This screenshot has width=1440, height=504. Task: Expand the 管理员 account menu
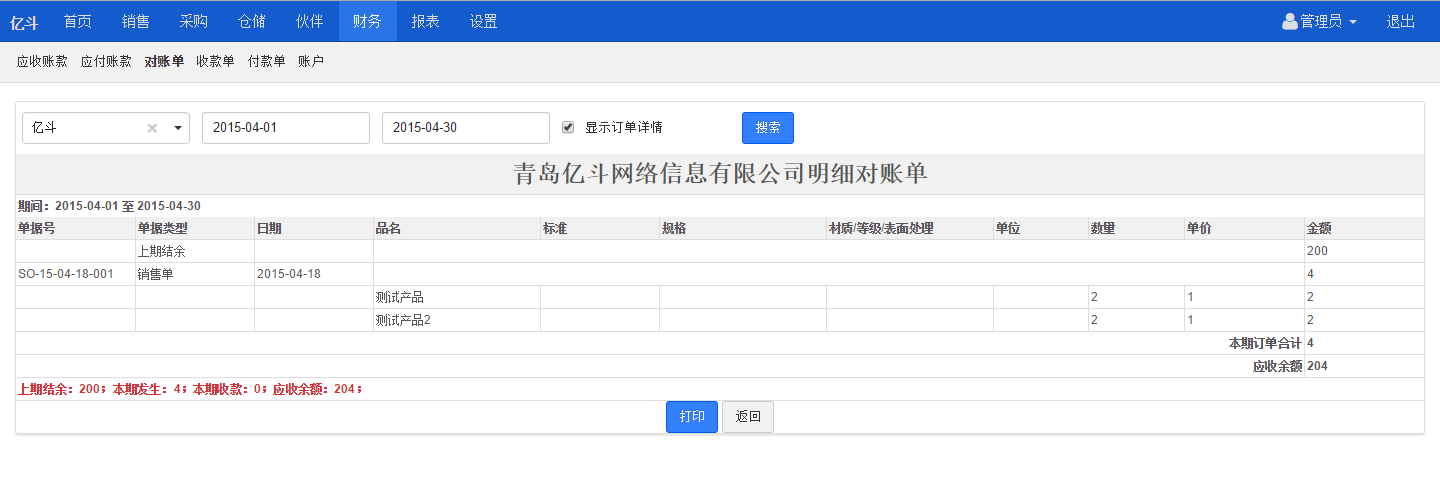[x=1320, y=21]
